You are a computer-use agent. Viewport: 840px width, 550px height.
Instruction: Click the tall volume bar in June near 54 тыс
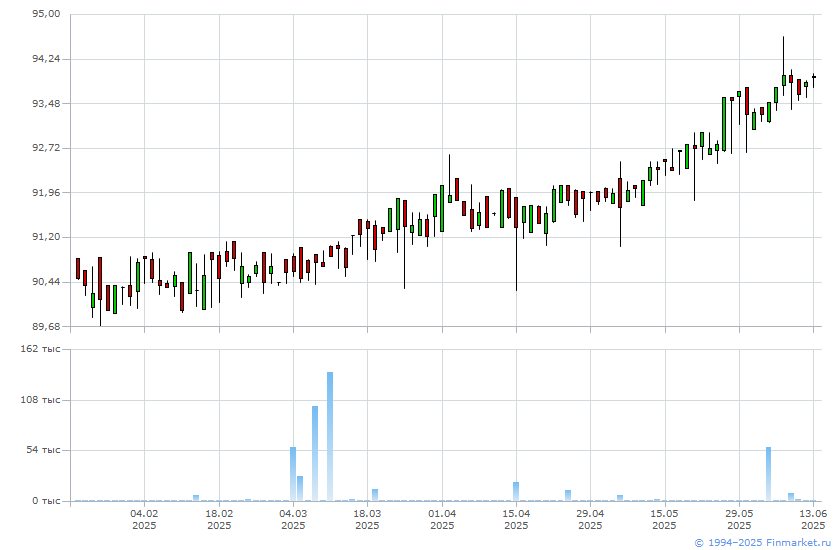(769, 474)
